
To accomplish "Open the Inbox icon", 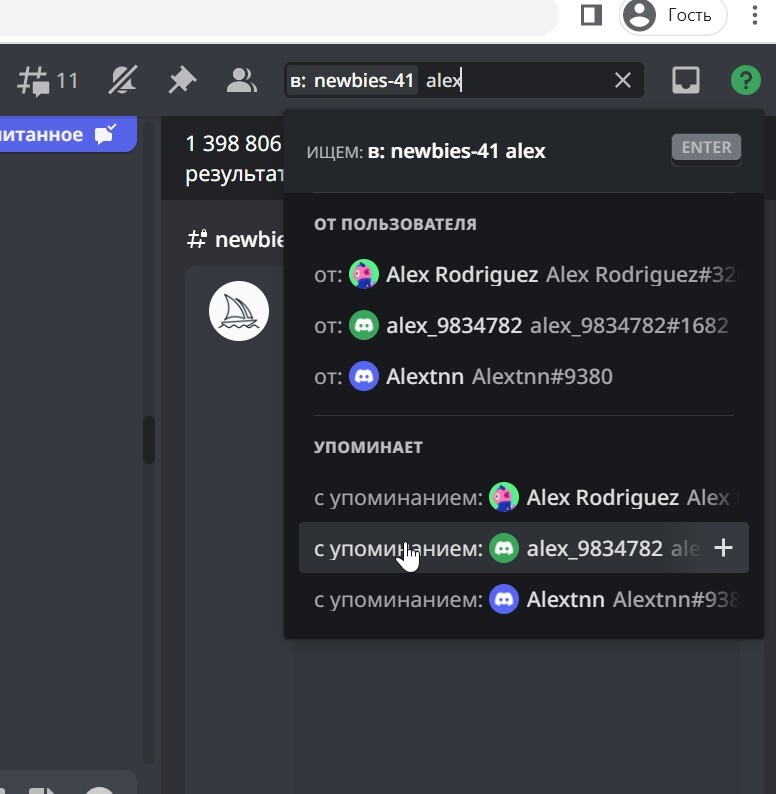I will coord(686,80).
